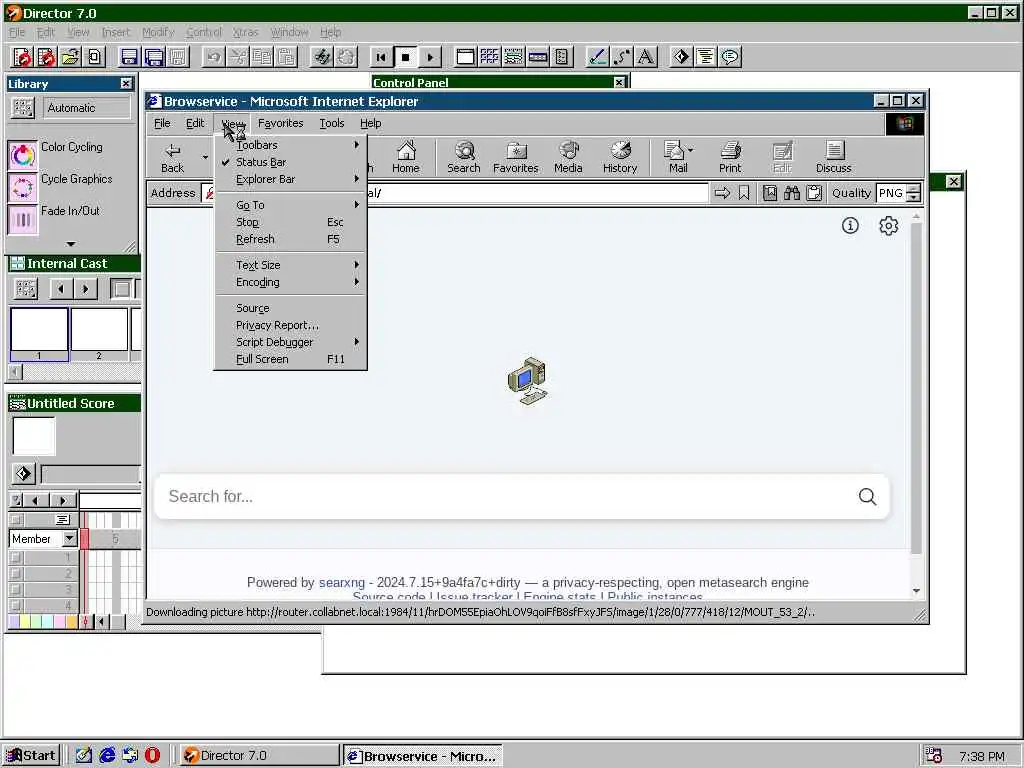Click the Stop button in Director toolbar
1024x768 pixels.
click(405, 57)
